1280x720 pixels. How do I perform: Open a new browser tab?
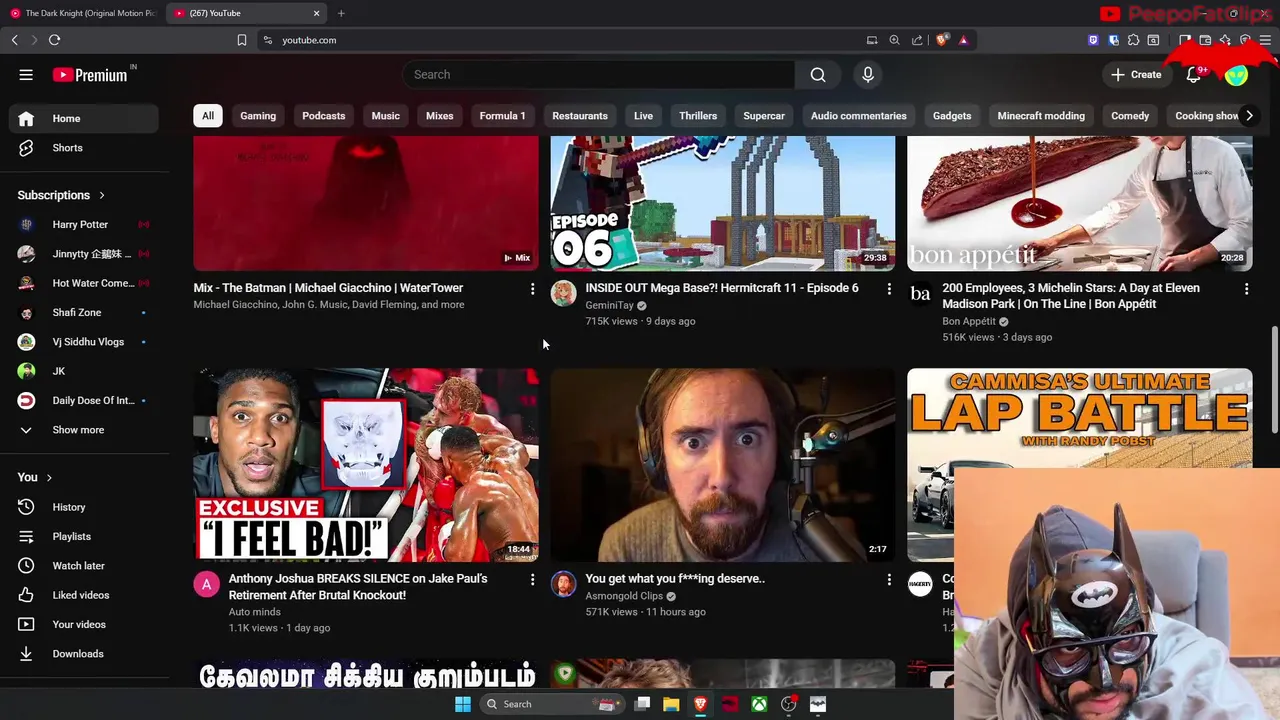point(341,13)
